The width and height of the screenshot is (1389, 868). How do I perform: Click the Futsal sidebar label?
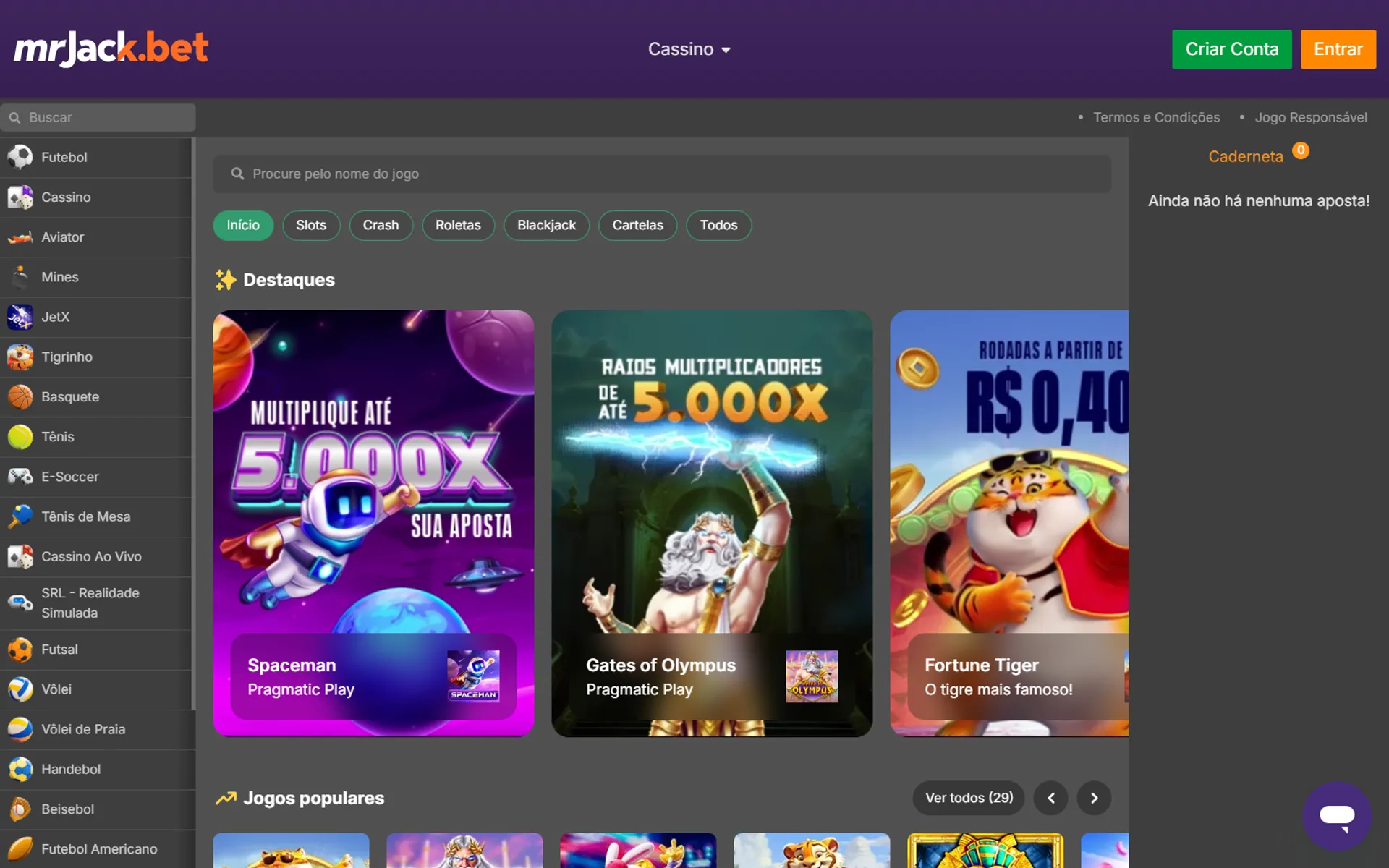(x=59, y=650)
